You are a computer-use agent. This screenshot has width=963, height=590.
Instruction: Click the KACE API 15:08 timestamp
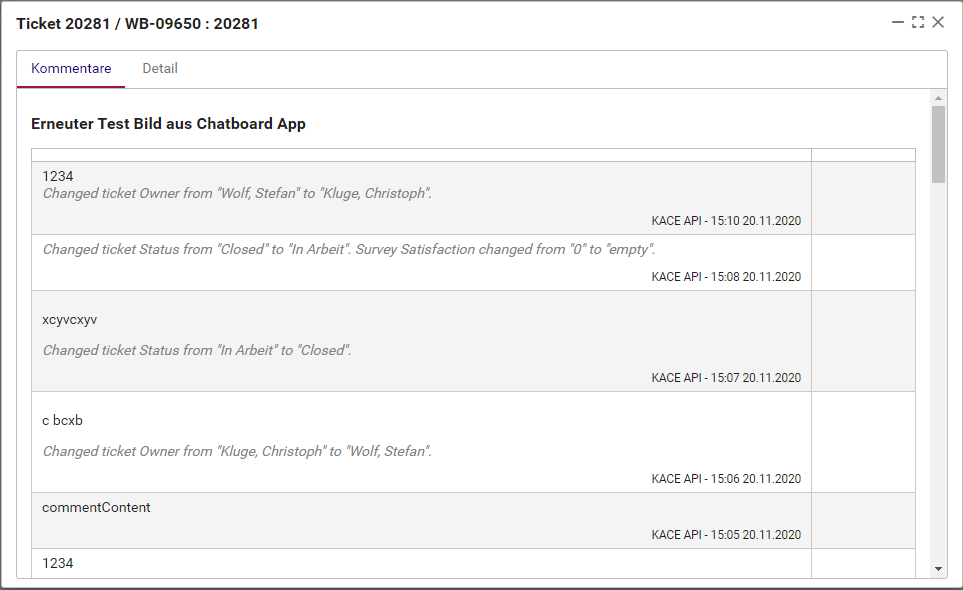726,277
